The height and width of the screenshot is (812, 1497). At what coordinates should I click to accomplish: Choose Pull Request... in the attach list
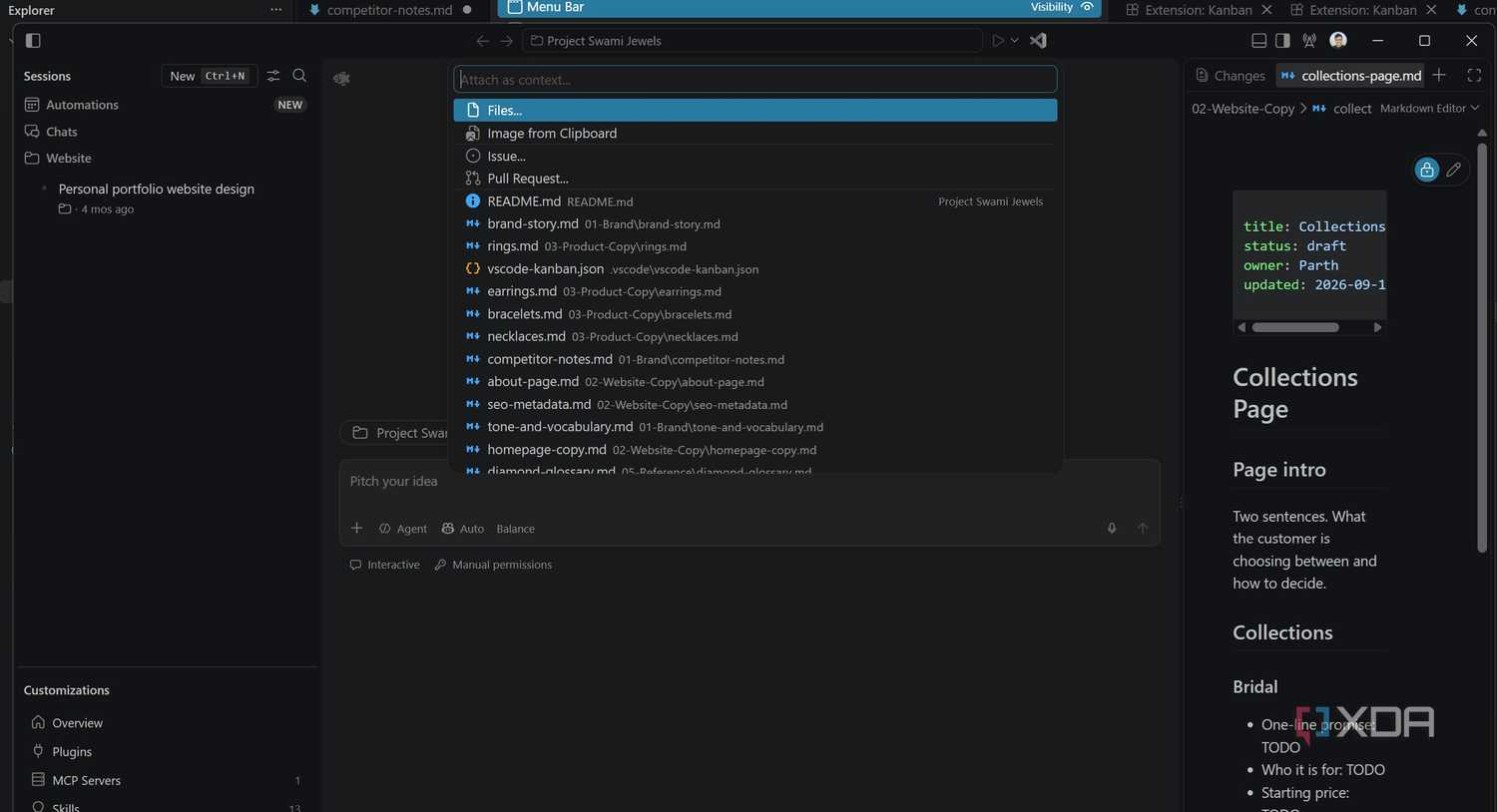(755, 179)
